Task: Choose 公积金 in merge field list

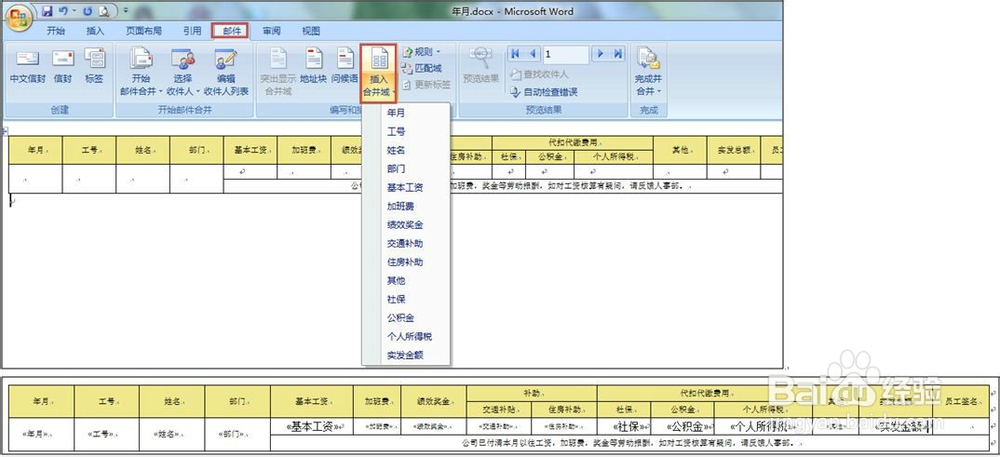Action: tap(401, 318)
